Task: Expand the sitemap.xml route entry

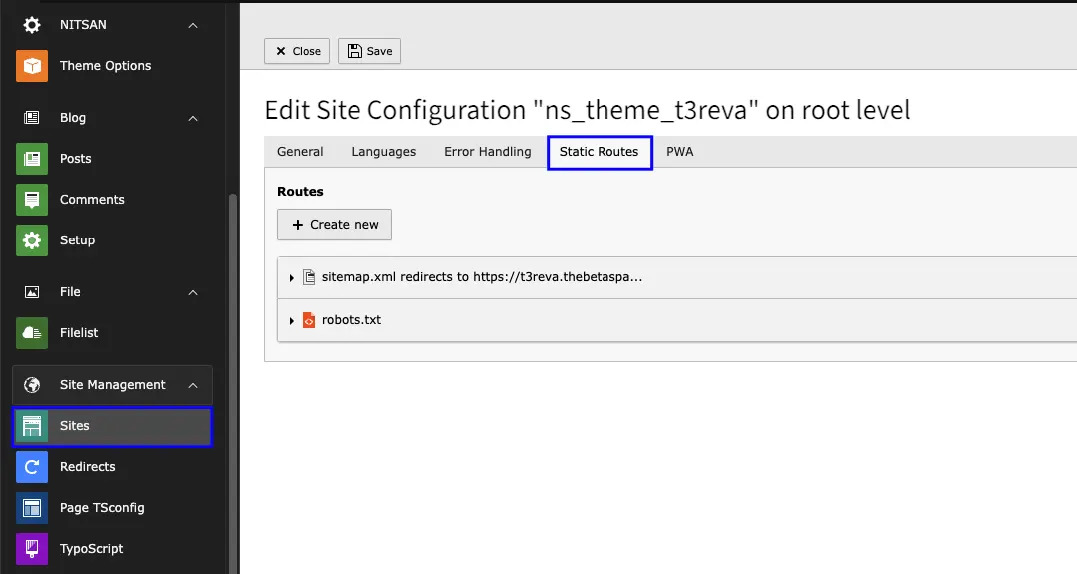Action: [292, 277]
